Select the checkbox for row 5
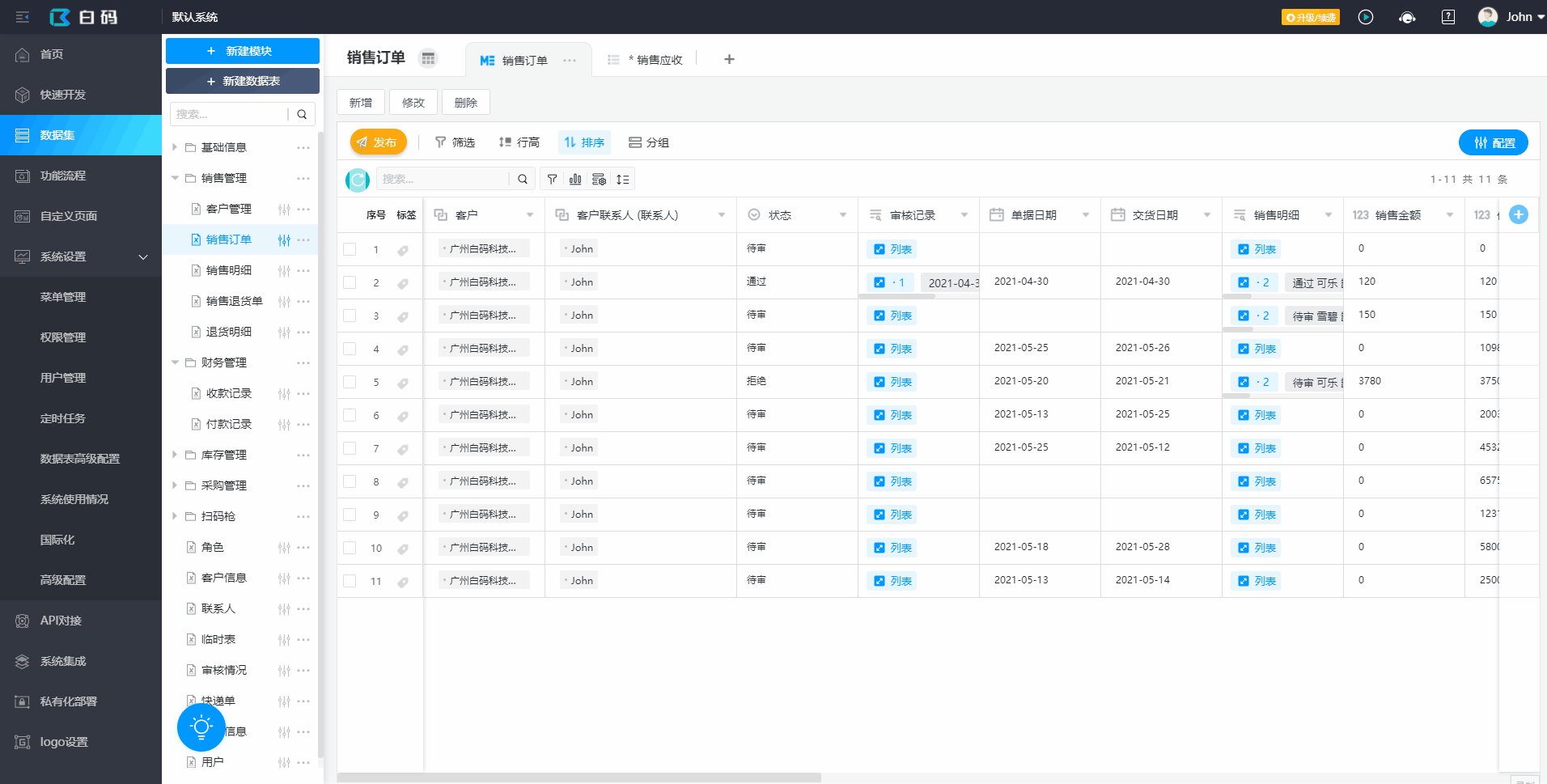 [x=350, y=382]
